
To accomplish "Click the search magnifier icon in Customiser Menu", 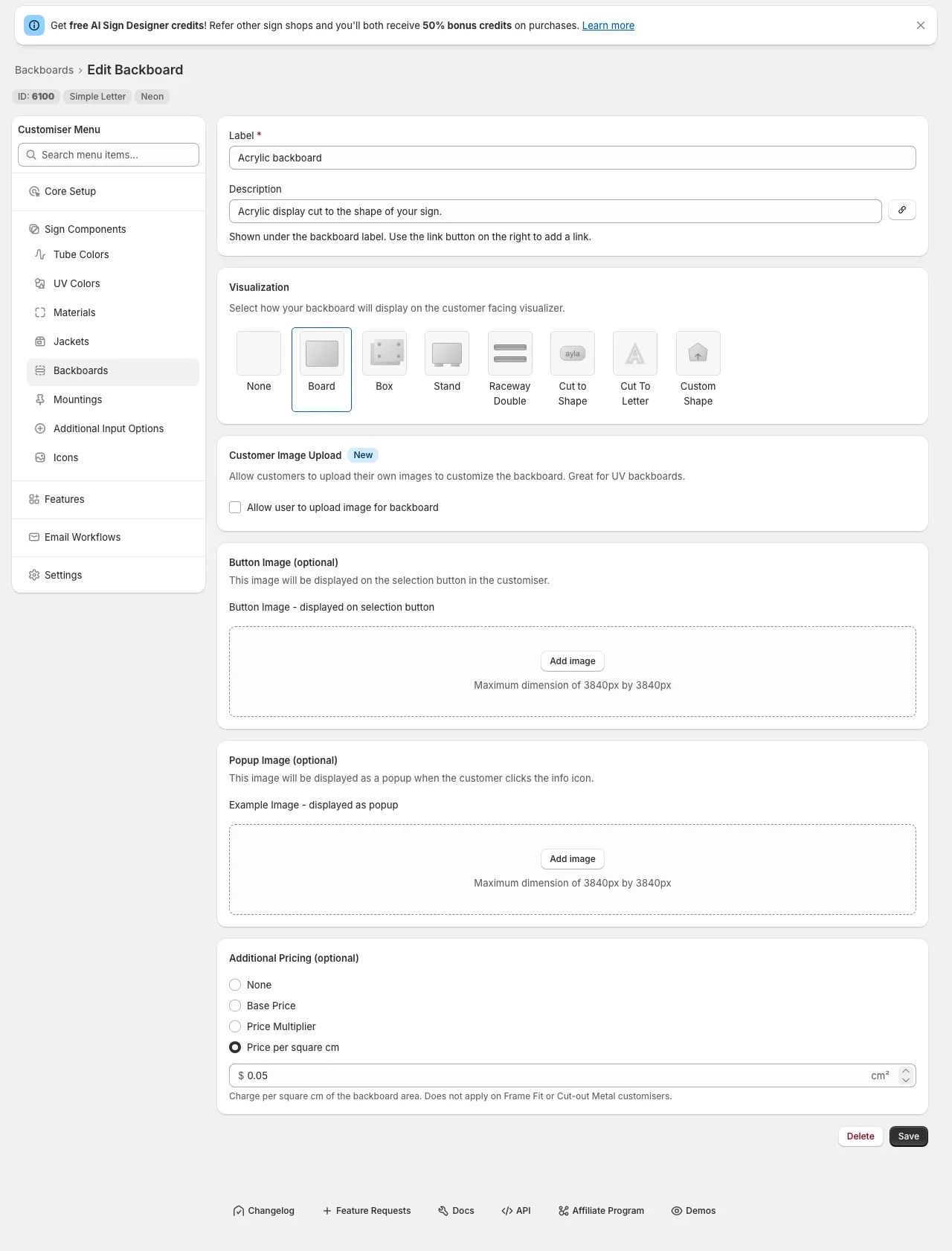I will 31,155.
